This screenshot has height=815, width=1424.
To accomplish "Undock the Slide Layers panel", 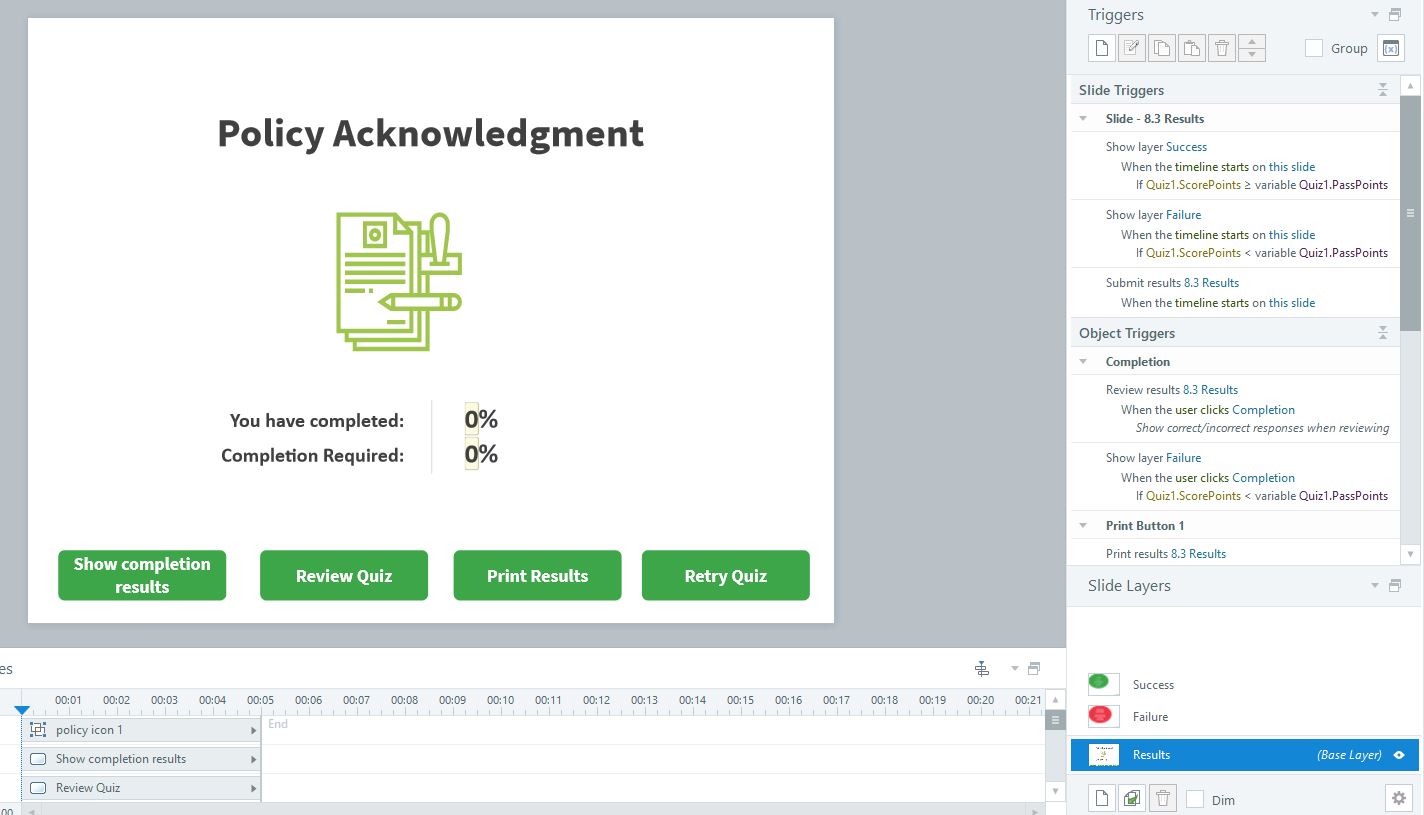I will pyautogui.click(x=1395, y=586).
